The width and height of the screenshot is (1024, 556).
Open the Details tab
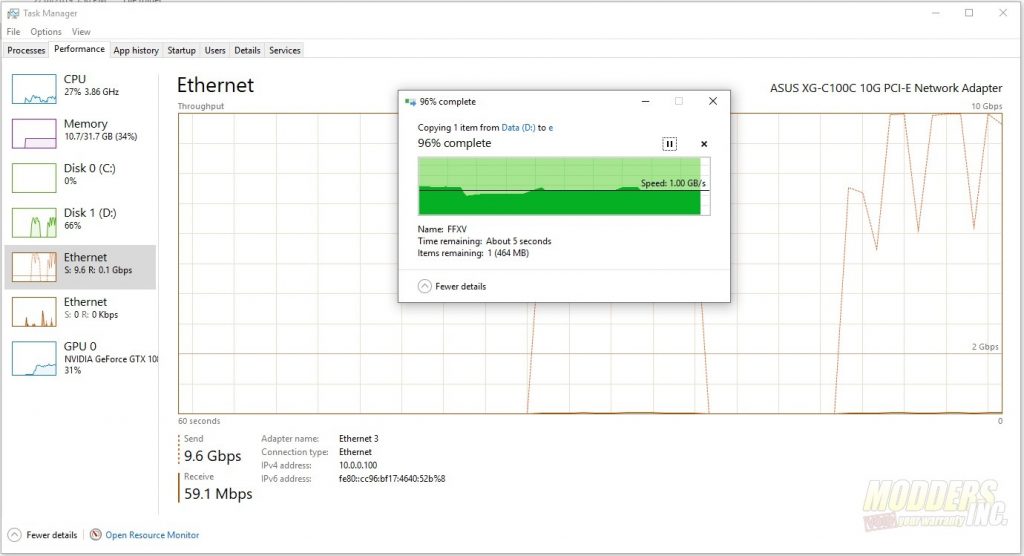pyautogui.click(x=248, y=50)
